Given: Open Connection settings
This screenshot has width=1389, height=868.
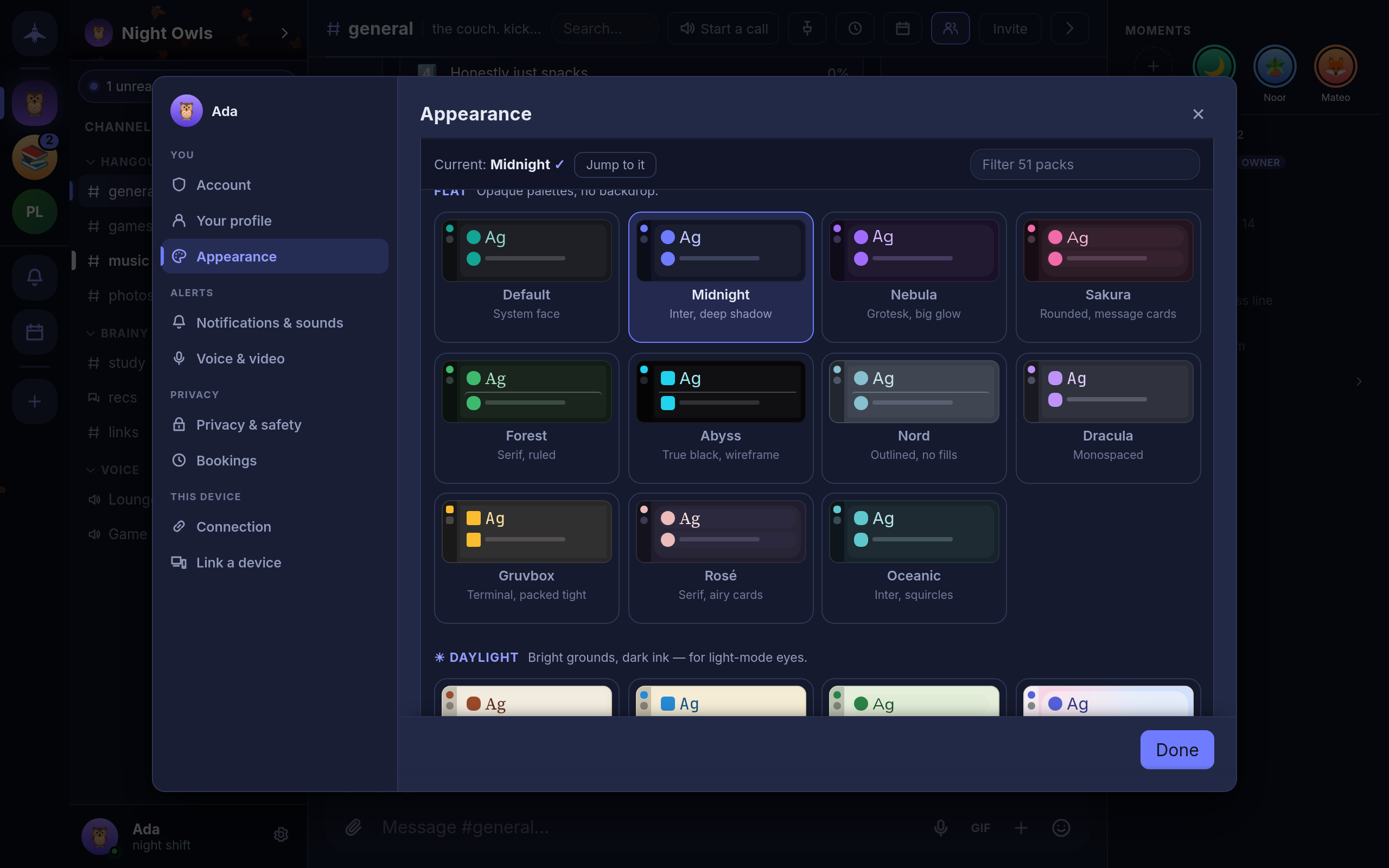Looking at the screenshot, I should 275,526.
